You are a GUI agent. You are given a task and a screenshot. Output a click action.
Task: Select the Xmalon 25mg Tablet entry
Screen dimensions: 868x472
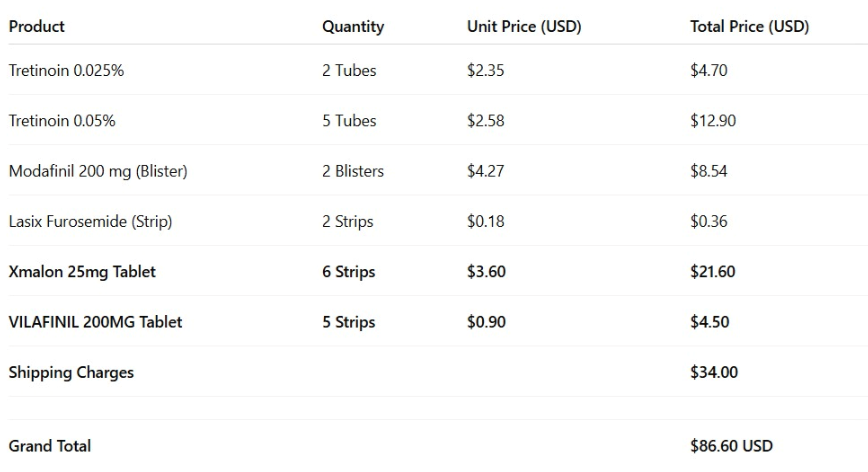(x=82, y=272)
